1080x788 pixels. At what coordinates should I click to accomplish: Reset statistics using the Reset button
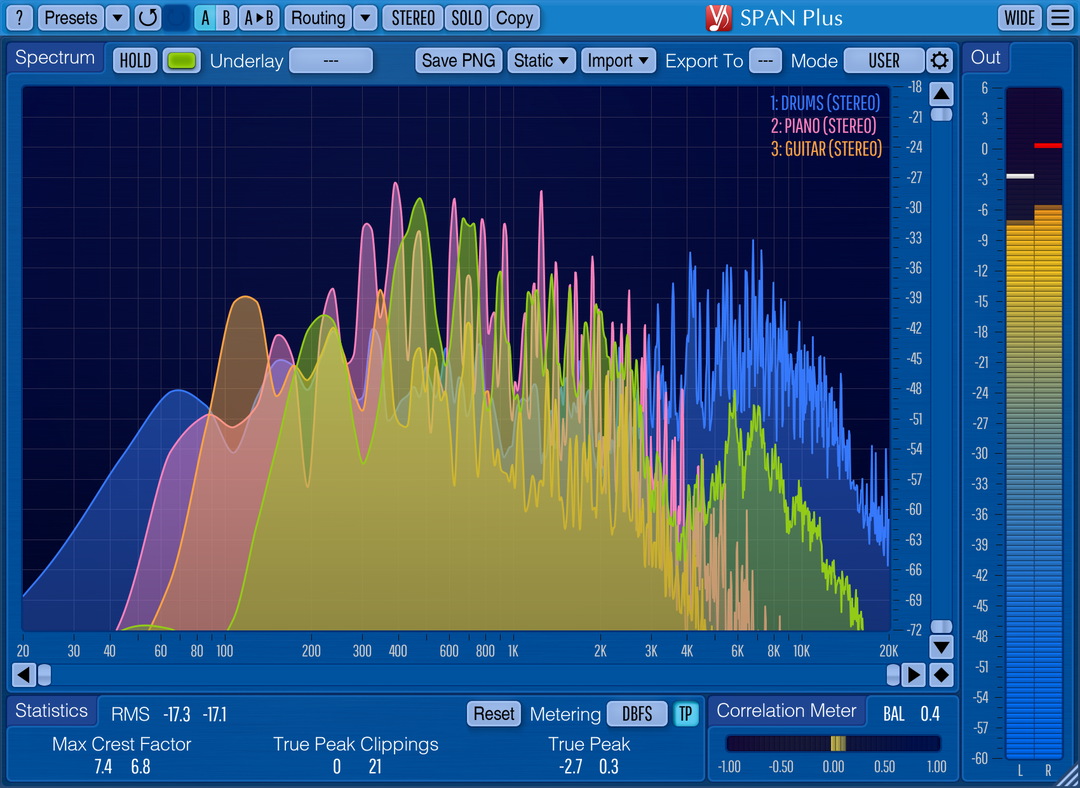tap(496, 714)
